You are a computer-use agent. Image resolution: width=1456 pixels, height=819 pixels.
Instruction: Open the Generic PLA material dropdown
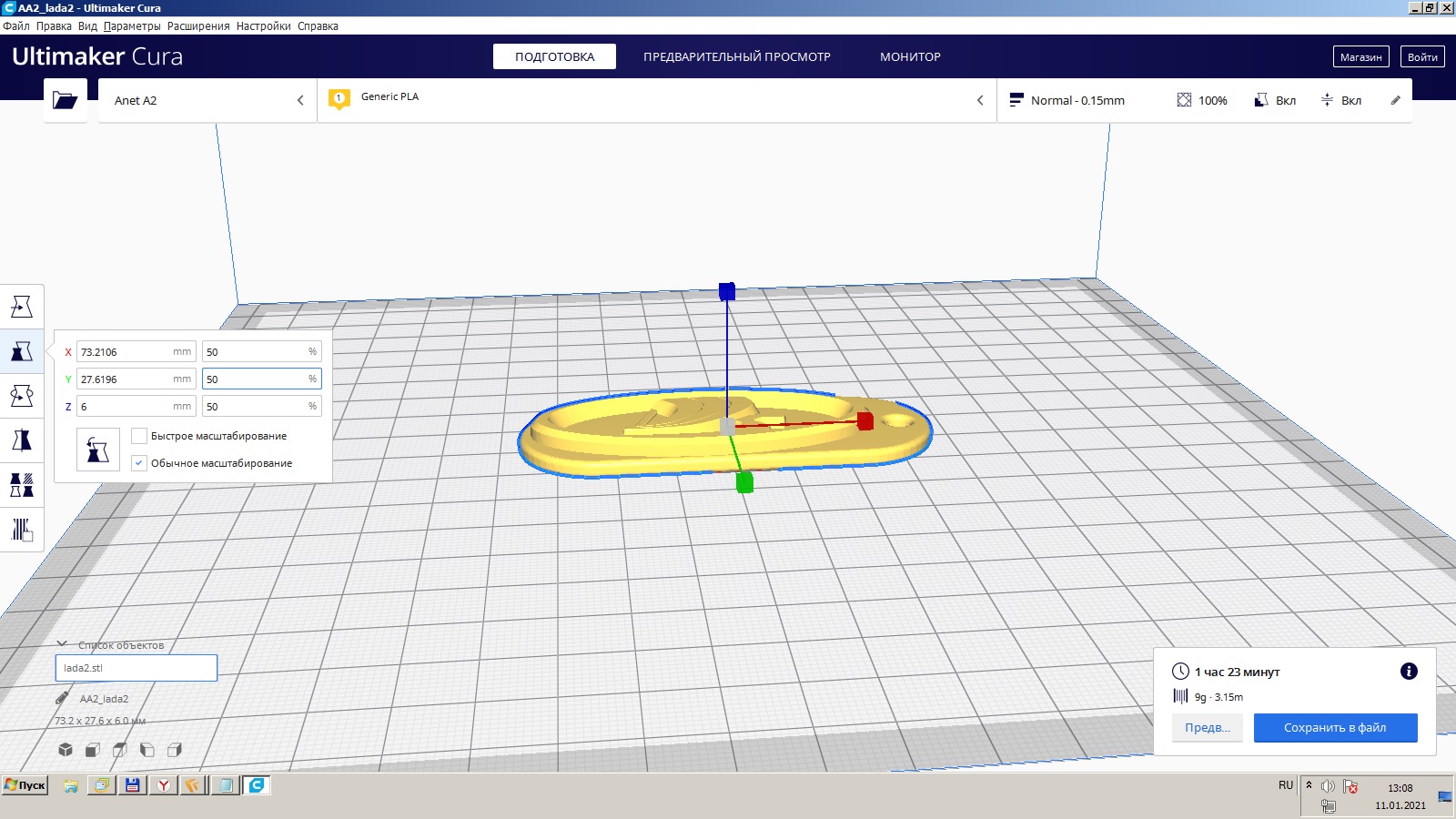pos(655,100)
